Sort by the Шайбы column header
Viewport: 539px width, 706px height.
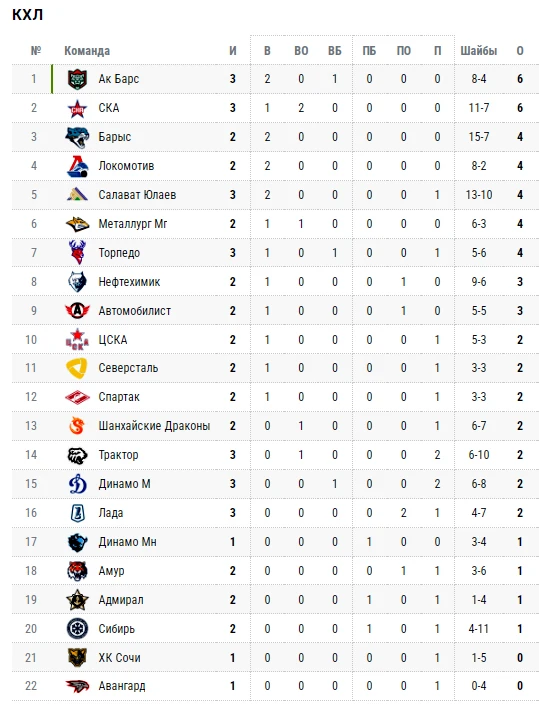tap(479, 50)
